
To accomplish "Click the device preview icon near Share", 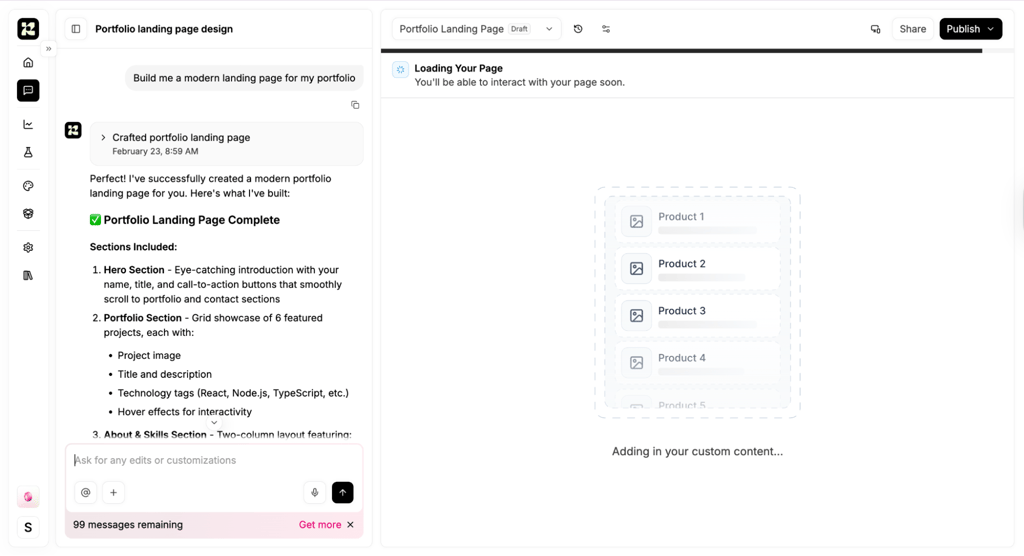I will 876,29.
